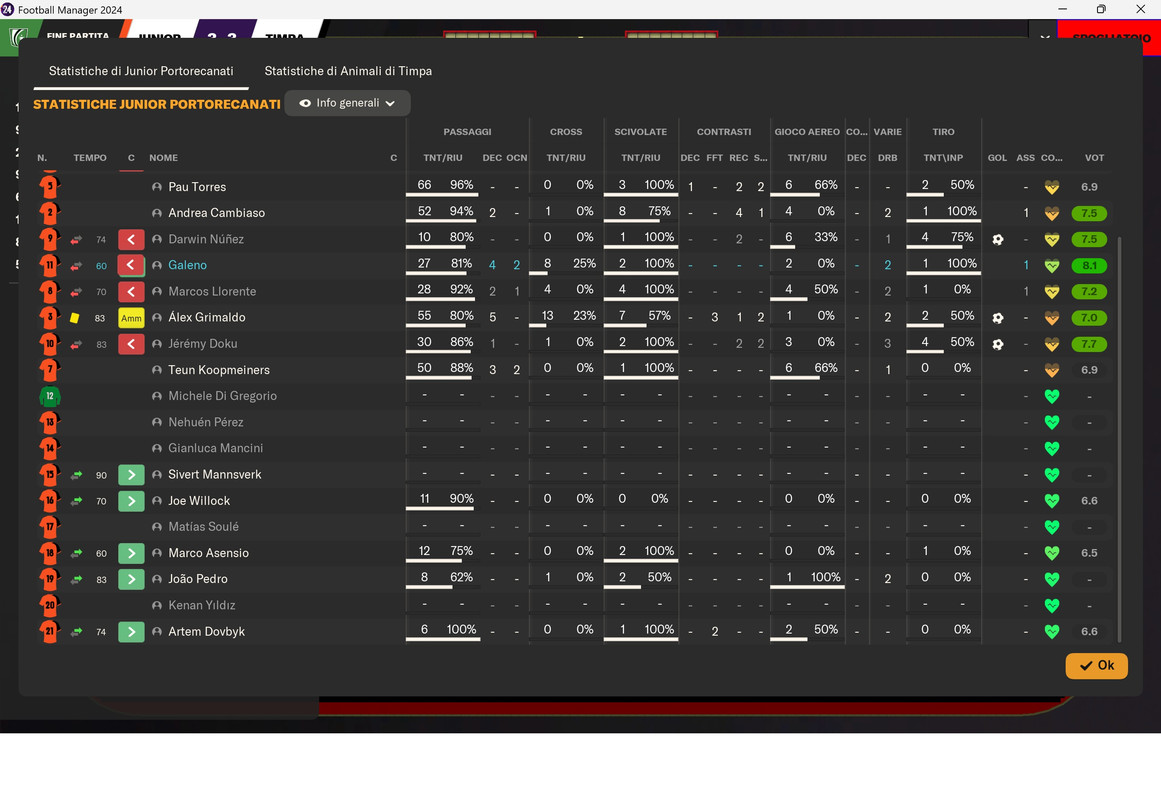
Task: Sort by ASS column header
Action: coord(1026,158)
